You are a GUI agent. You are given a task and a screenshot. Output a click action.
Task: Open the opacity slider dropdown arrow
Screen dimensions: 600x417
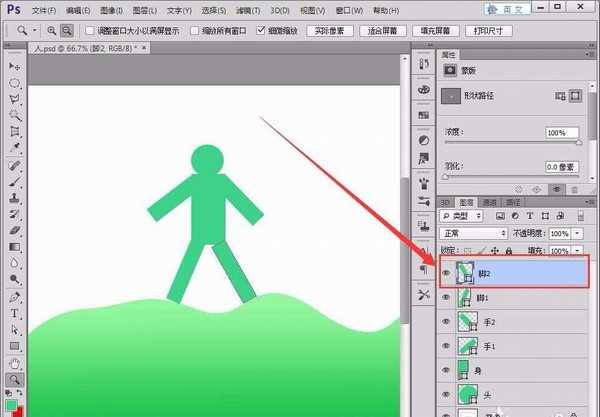coord(577,233)
